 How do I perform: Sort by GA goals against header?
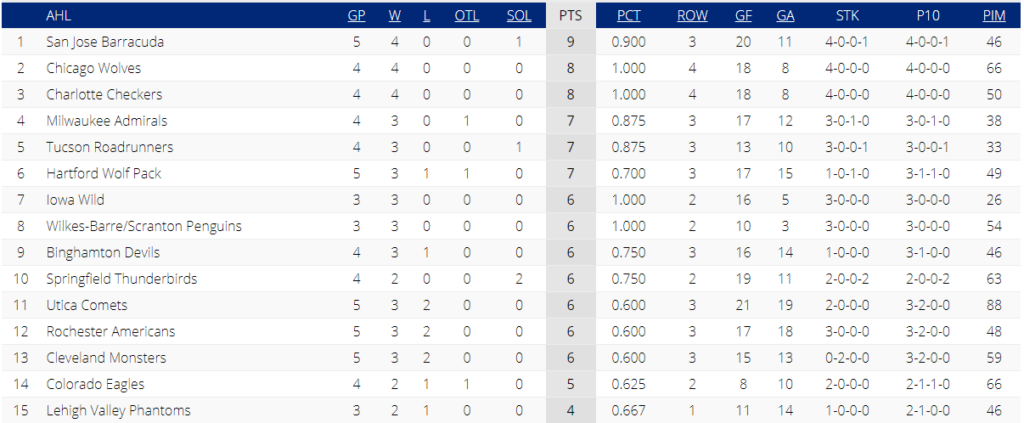[x=785, y=16]
